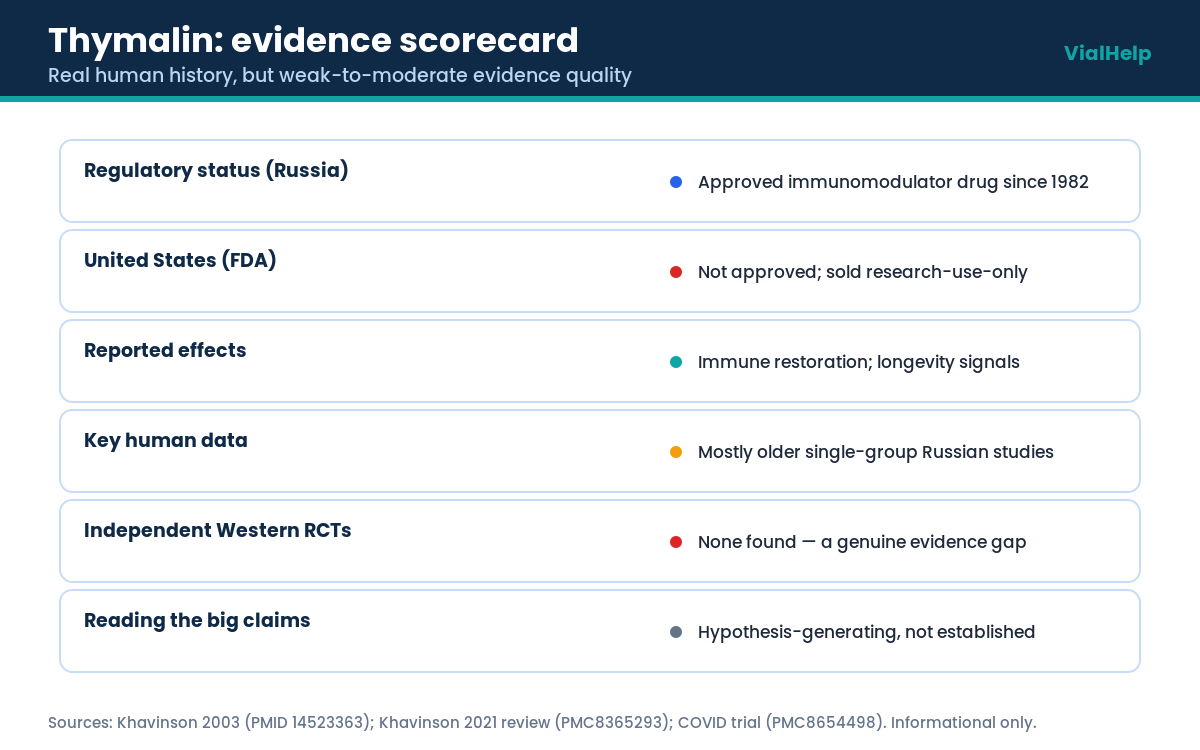Click the red dot beside 'None found'
Viewport: 1200px width, 750px height.
pos(676,542)
